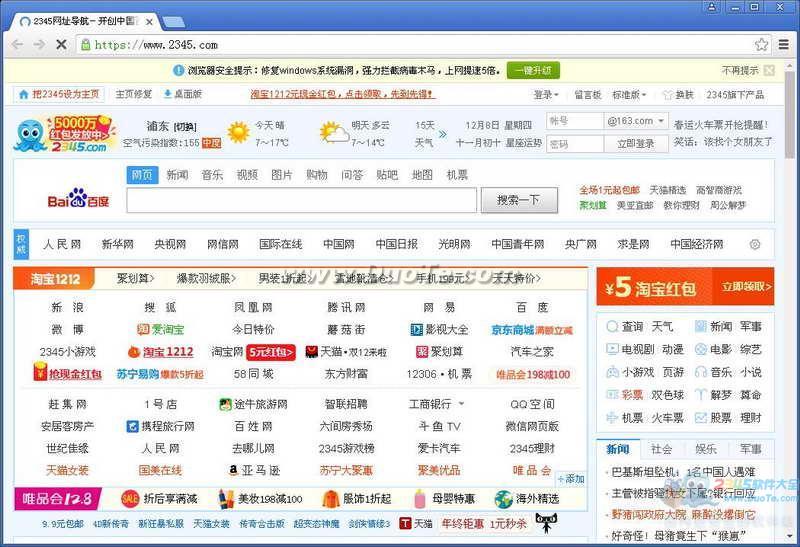Click 桌面版 download link
The height and width of the screenshot is (547, 800).
click(183, 94)
